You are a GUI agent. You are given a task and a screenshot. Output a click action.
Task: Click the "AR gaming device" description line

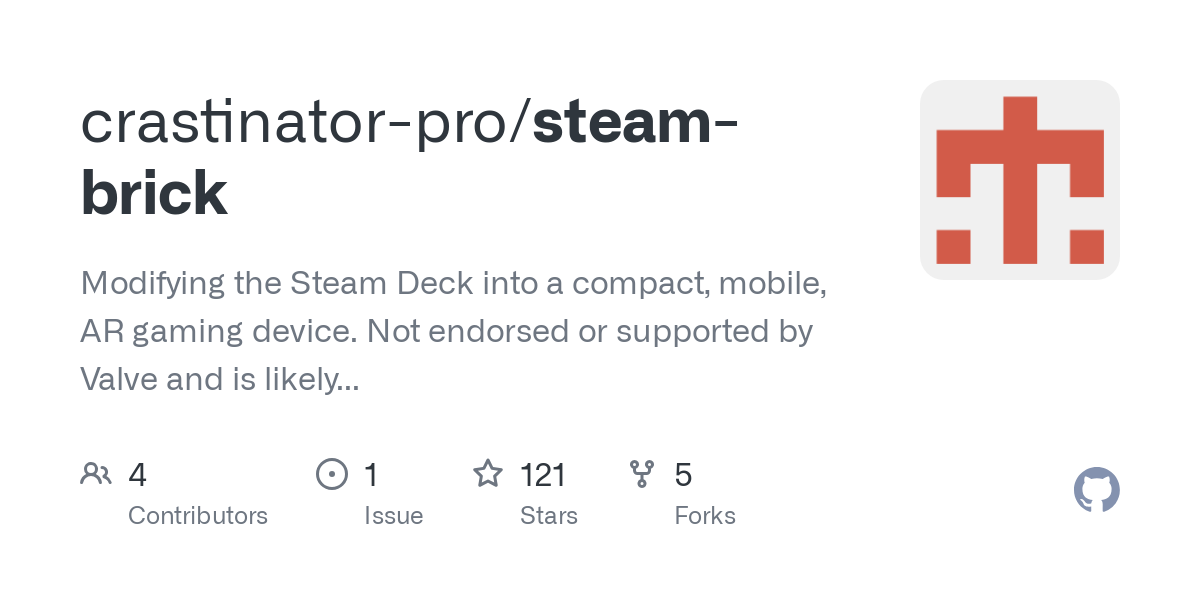[446, 331]
